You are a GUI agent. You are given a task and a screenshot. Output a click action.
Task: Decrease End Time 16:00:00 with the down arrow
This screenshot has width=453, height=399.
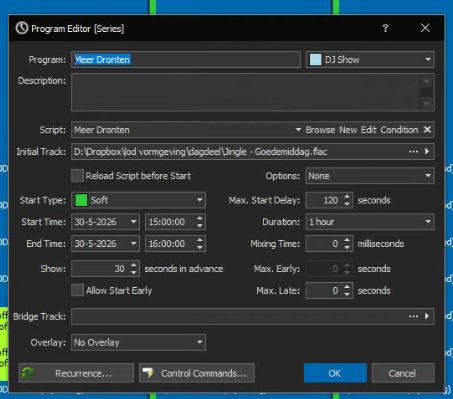click(x=200, y=247)
